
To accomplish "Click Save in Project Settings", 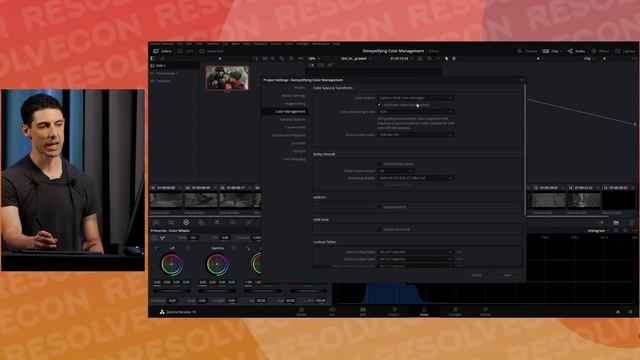I will click(507, 275).
